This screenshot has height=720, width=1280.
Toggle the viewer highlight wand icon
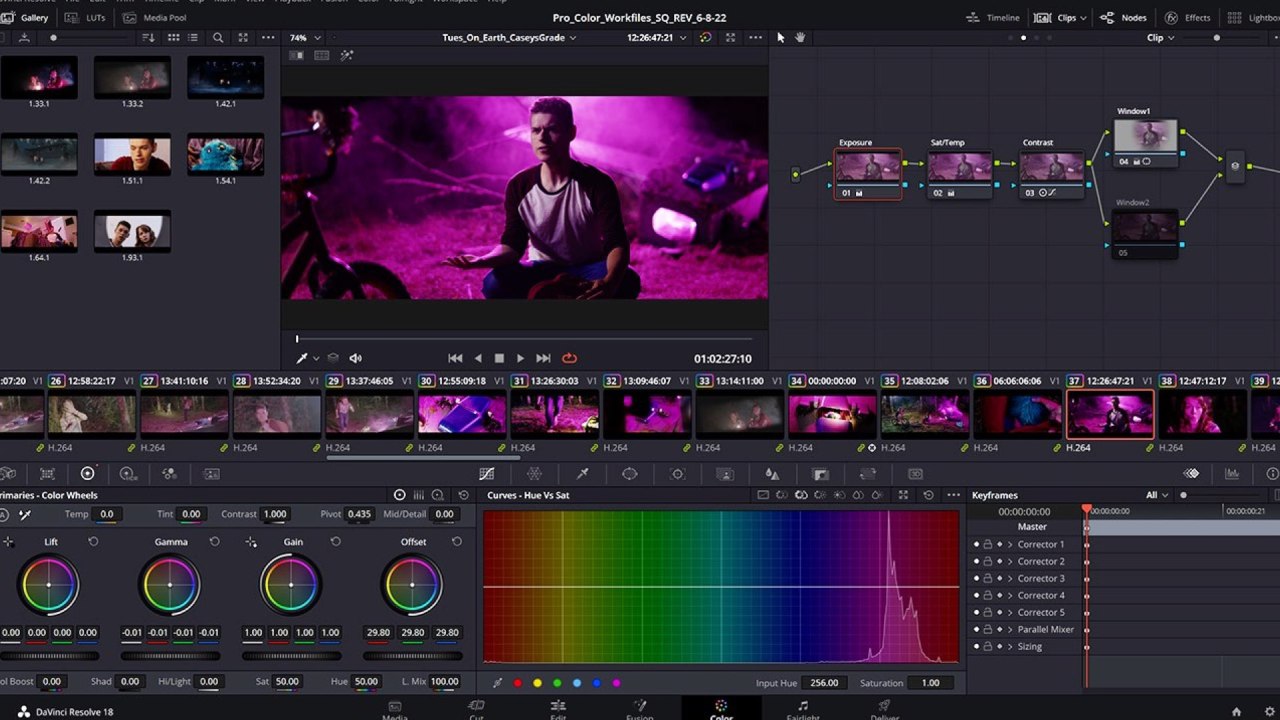point(347,56)
